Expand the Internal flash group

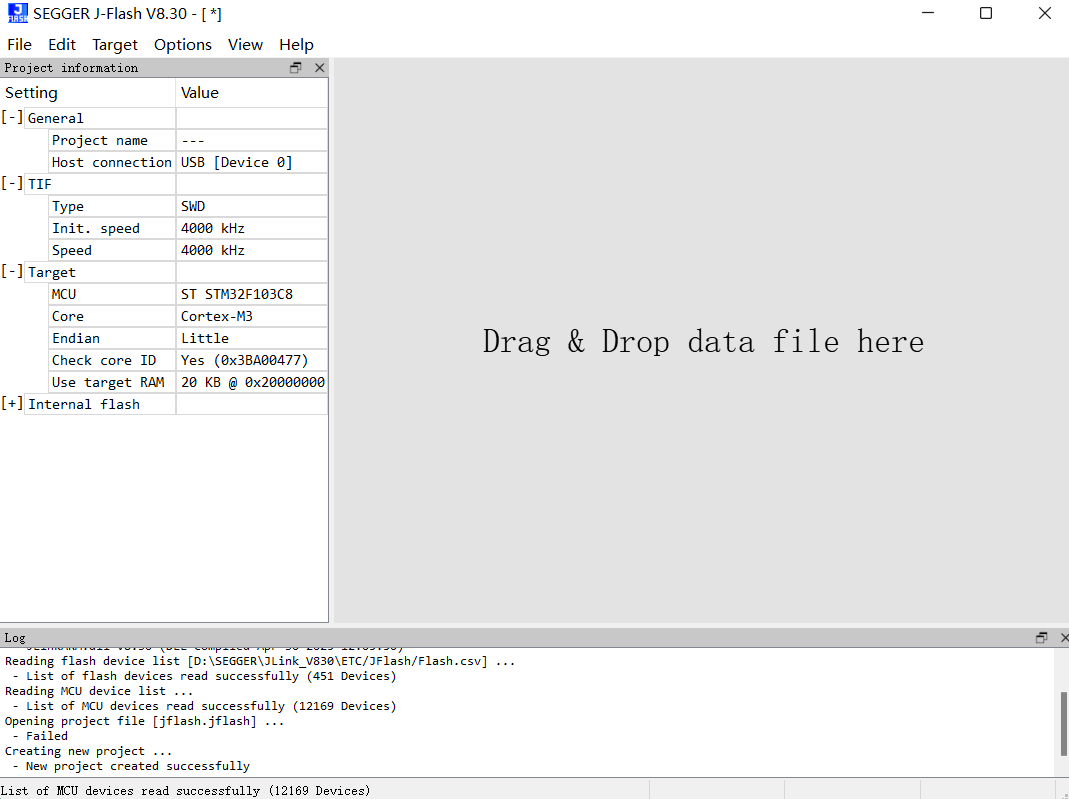(12, 404)
